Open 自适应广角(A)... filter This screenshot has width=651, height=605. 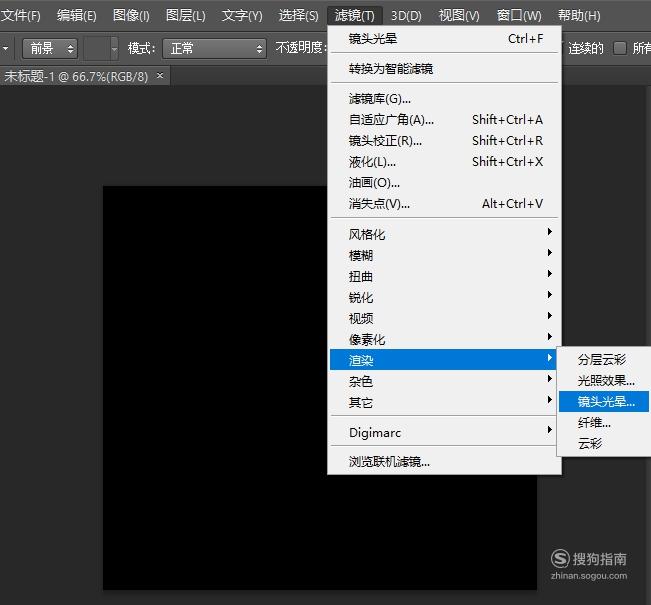[x=444, y=120]
